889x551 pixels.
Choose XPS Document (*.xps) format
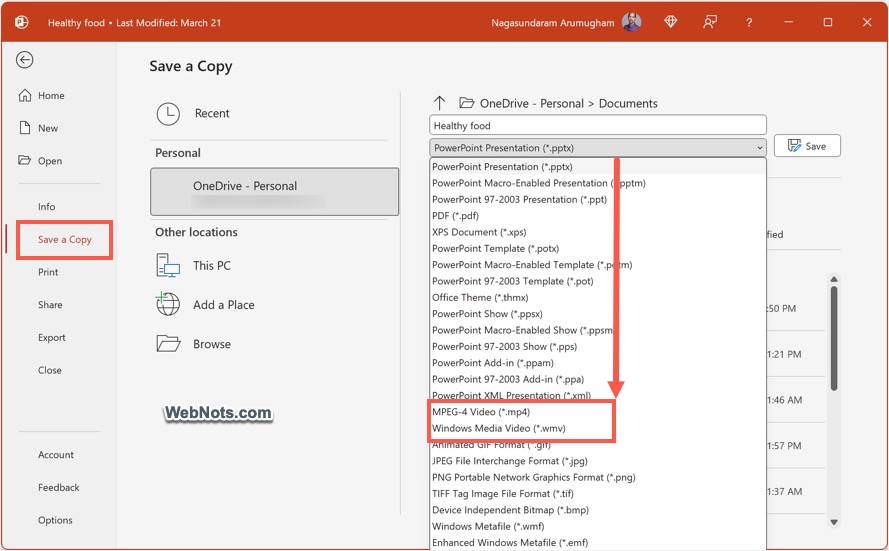coord(598,232)
